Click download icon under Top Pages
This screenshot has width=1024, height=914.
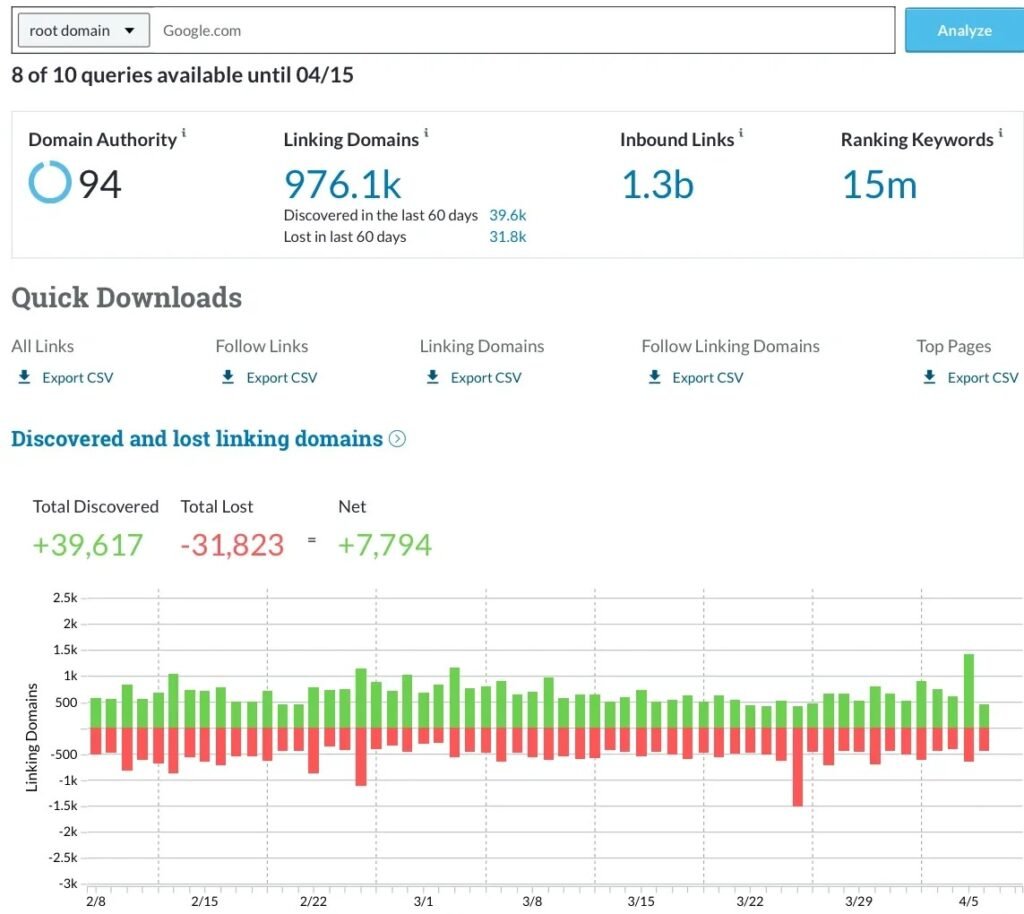[x=929, y=377]
